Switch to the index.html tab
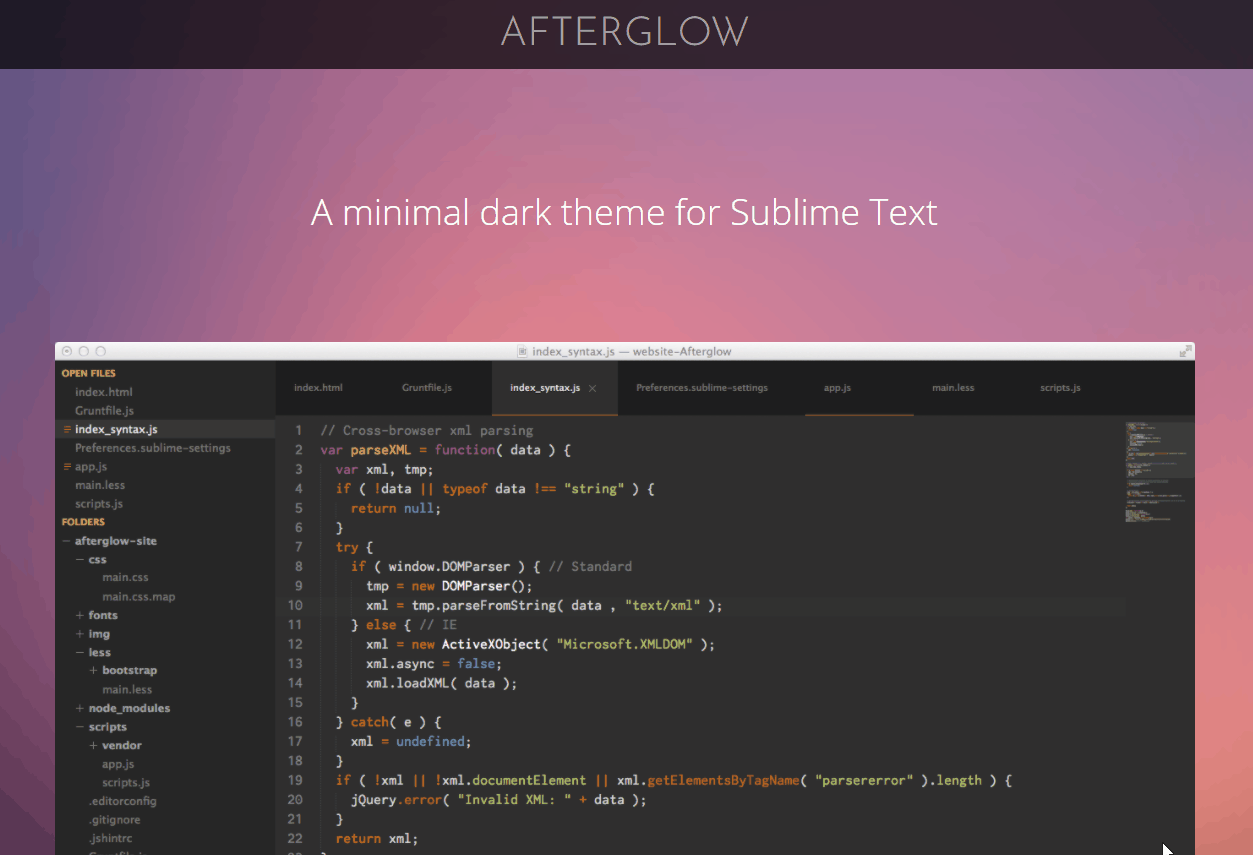This screenshot has width=1253, height=855. coord(318,387)
